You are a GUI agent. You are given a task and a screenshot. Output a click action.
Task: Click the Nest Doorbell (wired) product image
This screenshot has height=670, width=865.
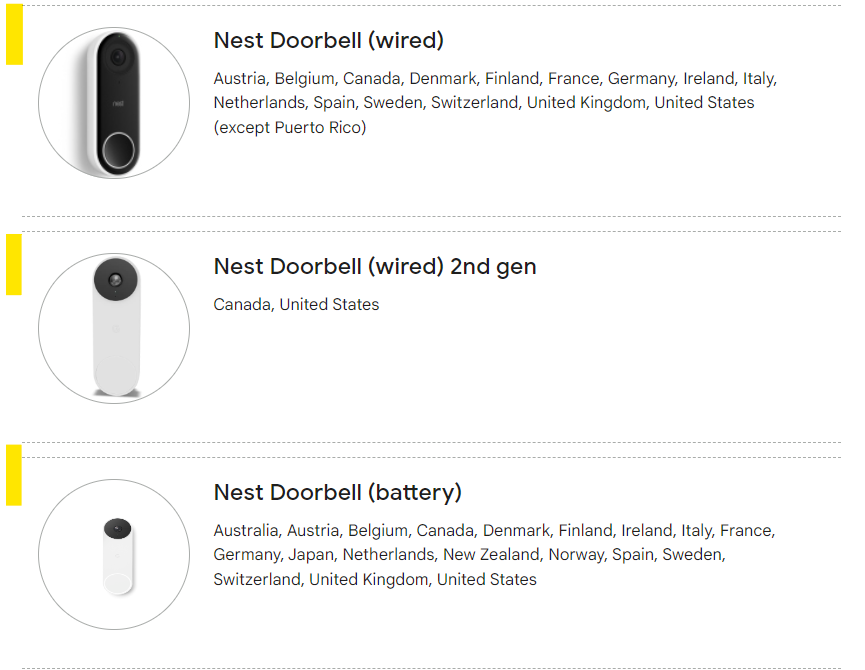pyautogui.click(x=114, y=103)
